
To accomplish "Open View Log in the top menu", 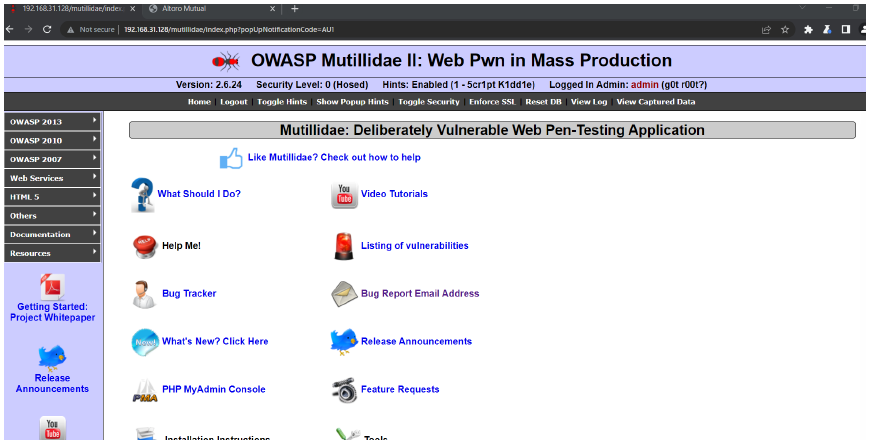I will 589,102.
